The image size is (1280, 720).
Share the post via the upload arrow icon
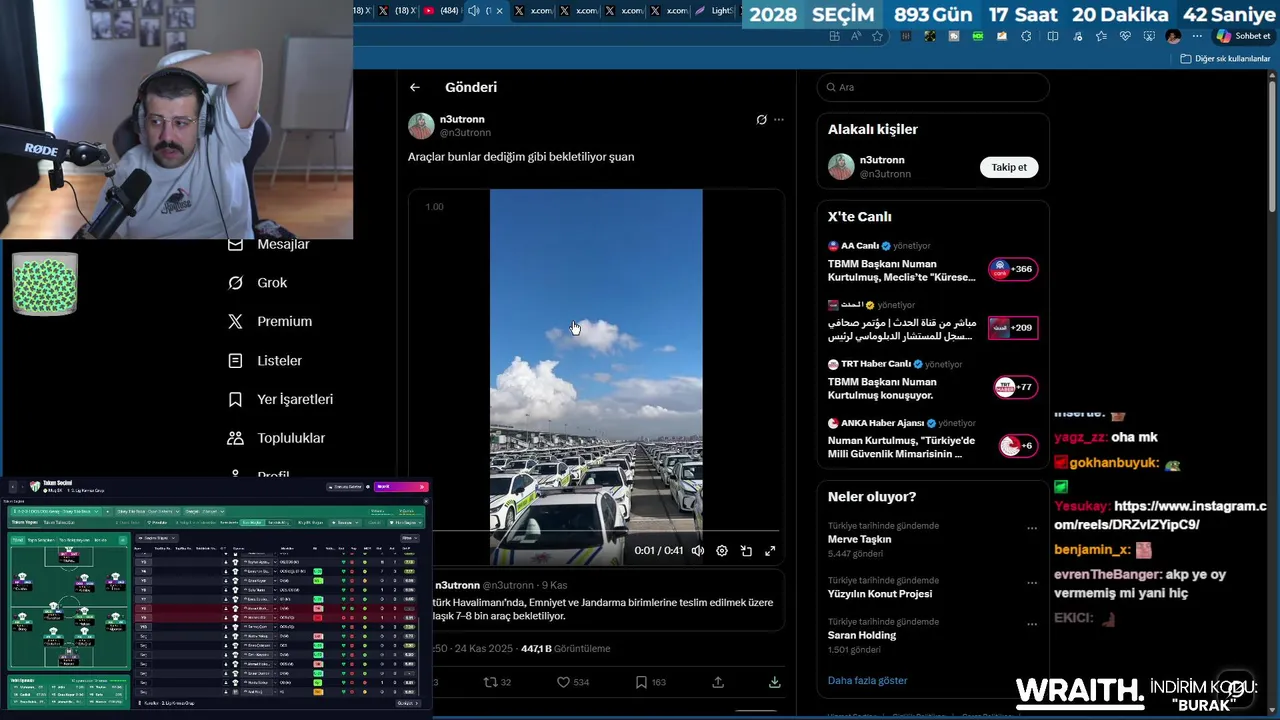coord(718,682)
